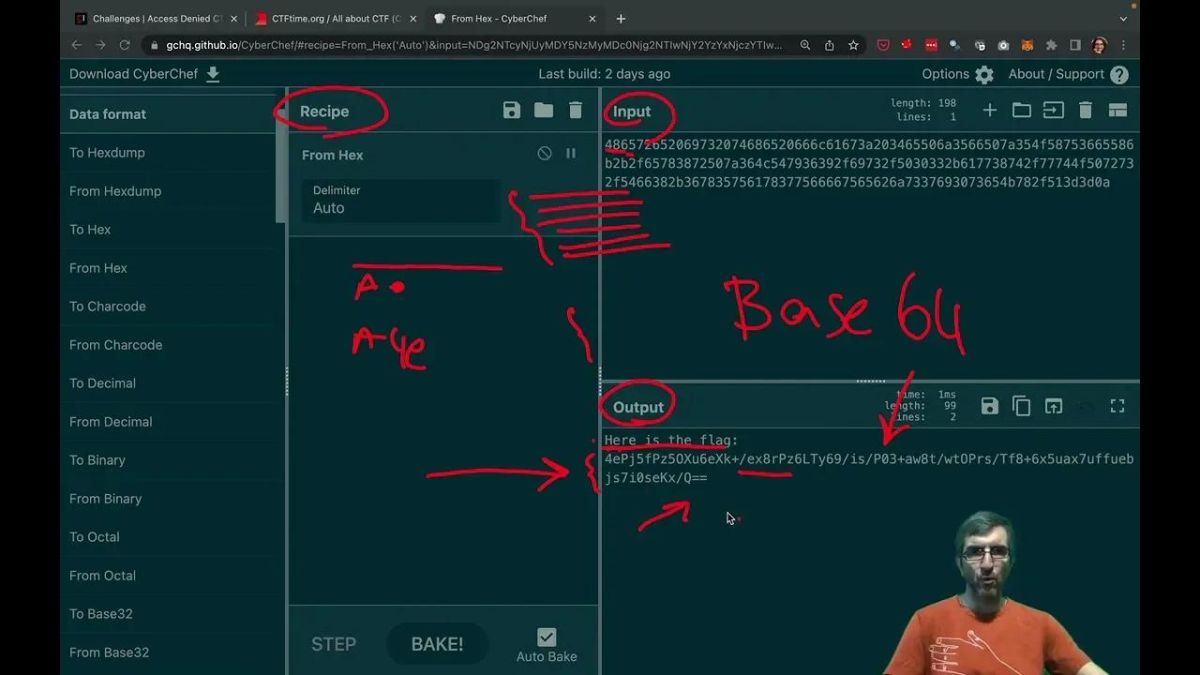Maximise the output pane
Screen dimensions: 1200x675
[1118, 405]
